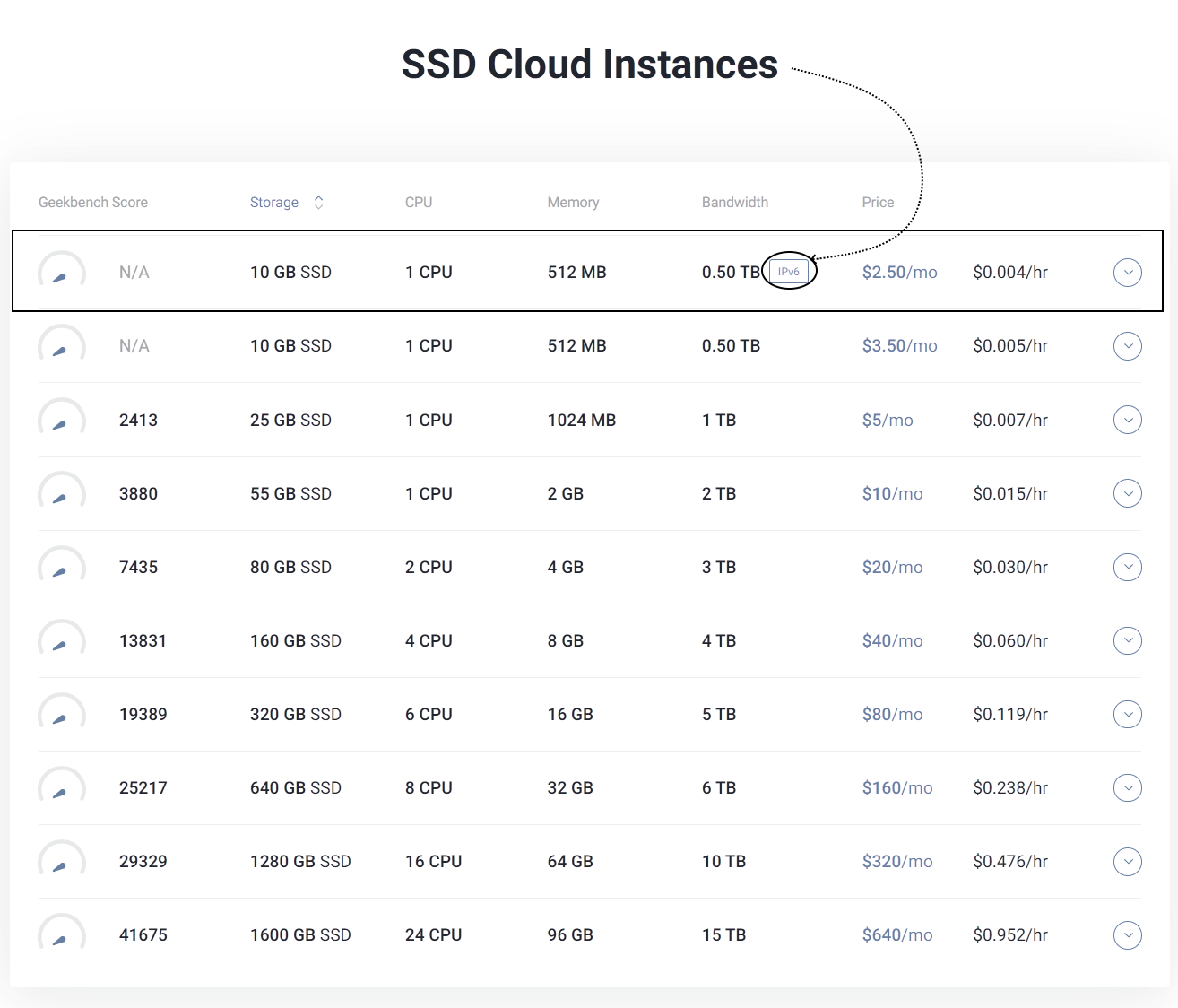Click the Geekbench Score column header
Image resolution: width=1178 pixels, height=1008 pixels.
[x=93, y=203]
